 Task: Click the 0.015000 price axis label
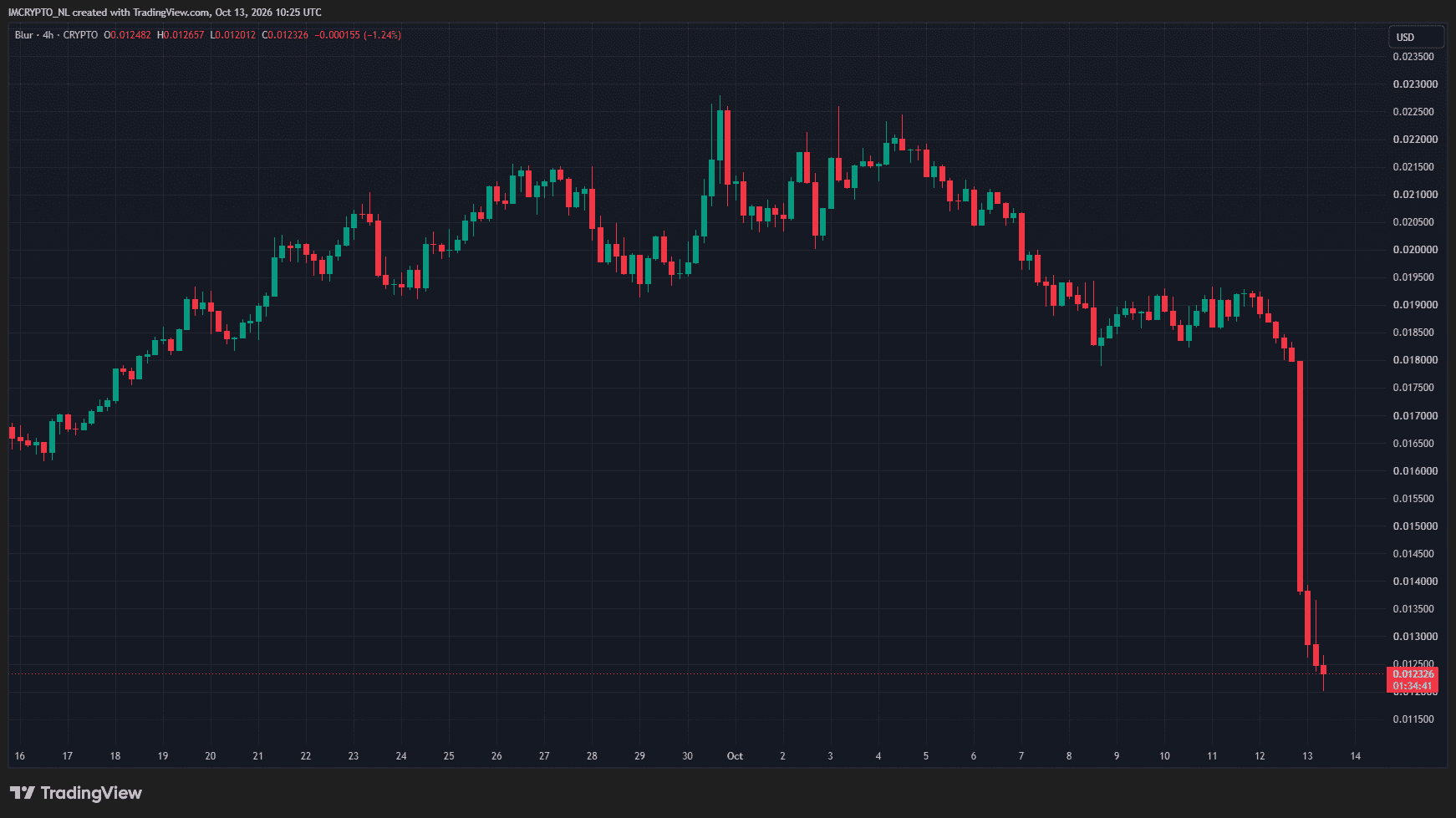point(1415,526)
